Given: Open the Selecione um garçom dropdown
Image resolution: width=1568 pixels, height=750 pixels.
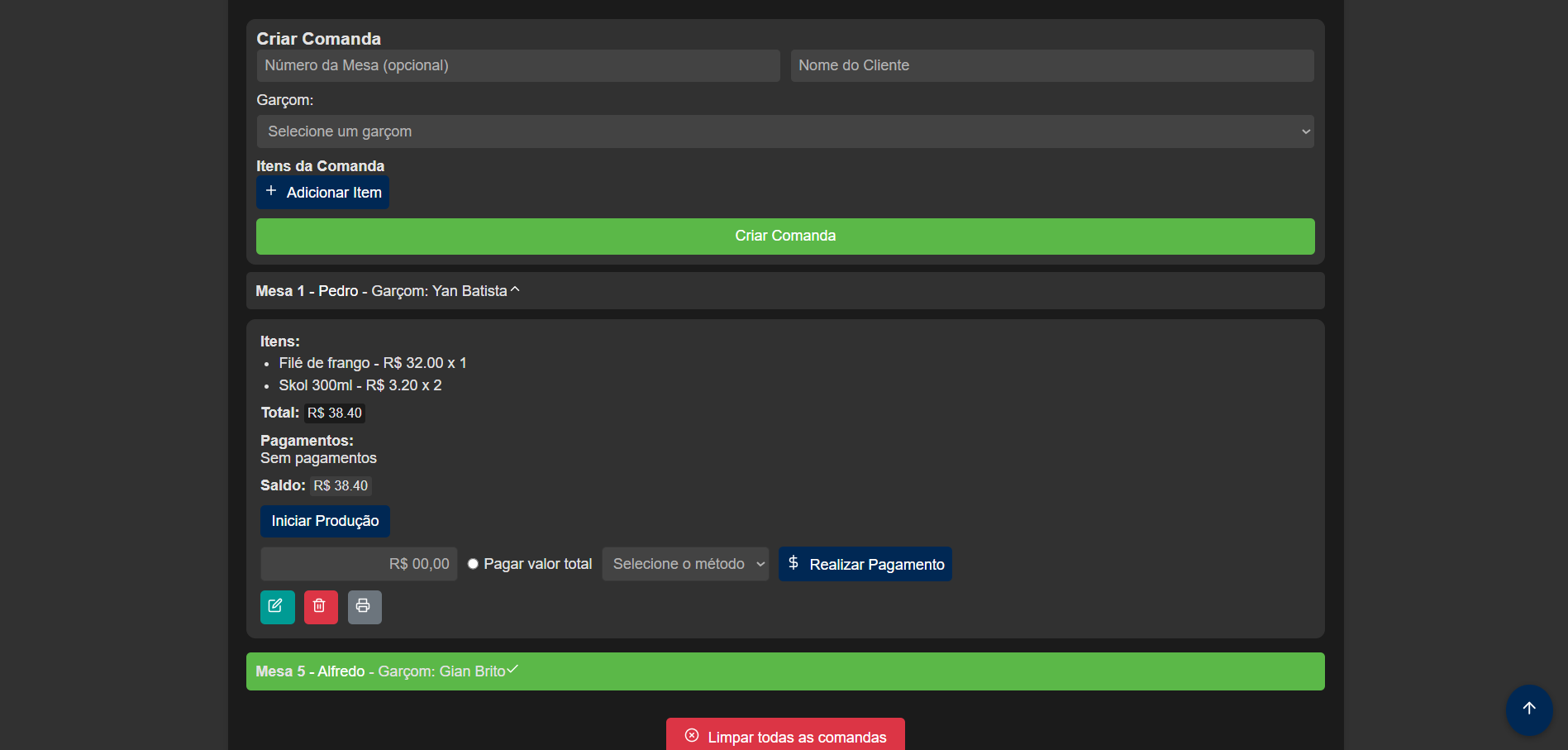Looking at the screenshot, I should [x=784, y=131].
